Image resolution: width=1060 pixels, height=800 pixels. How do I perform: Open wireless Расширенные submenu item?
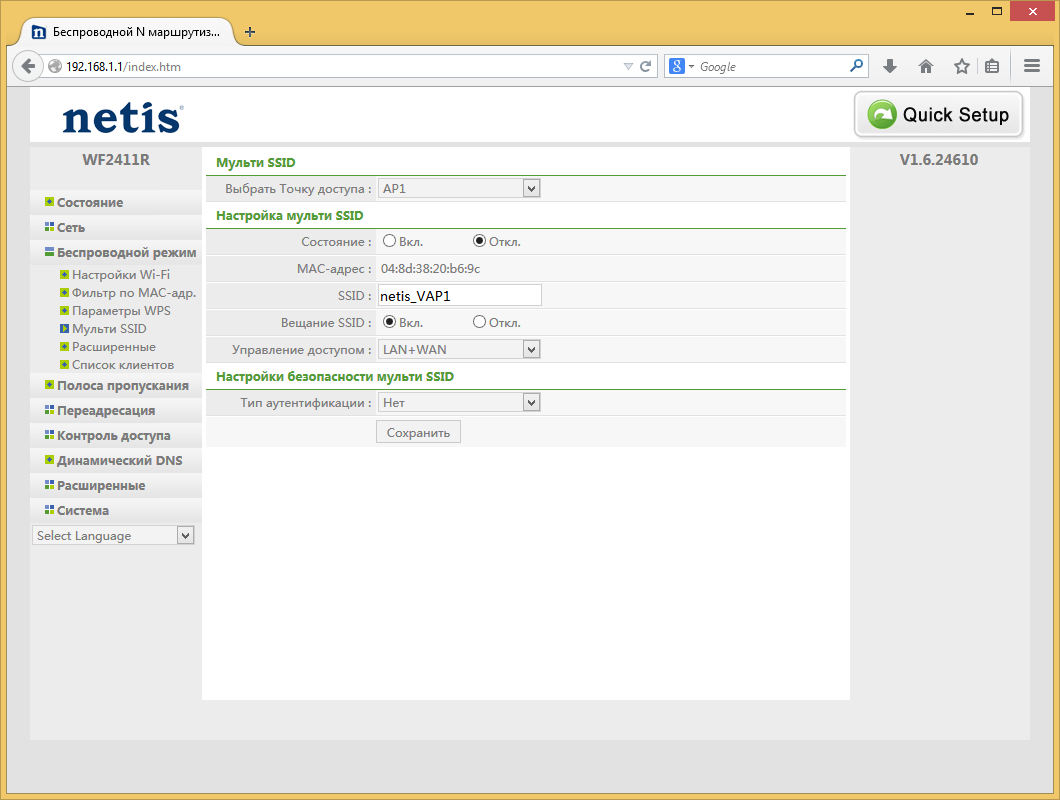114,346
